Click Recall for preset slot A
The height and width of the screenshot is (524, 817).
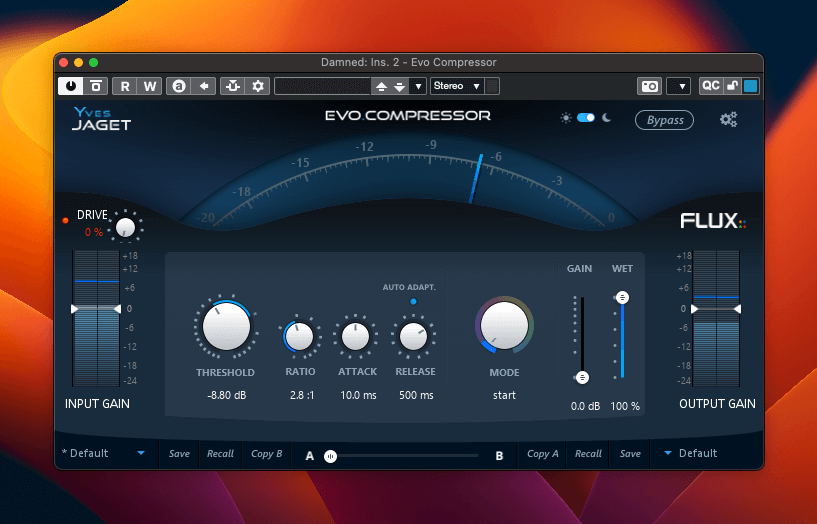(x=220, y=454)
